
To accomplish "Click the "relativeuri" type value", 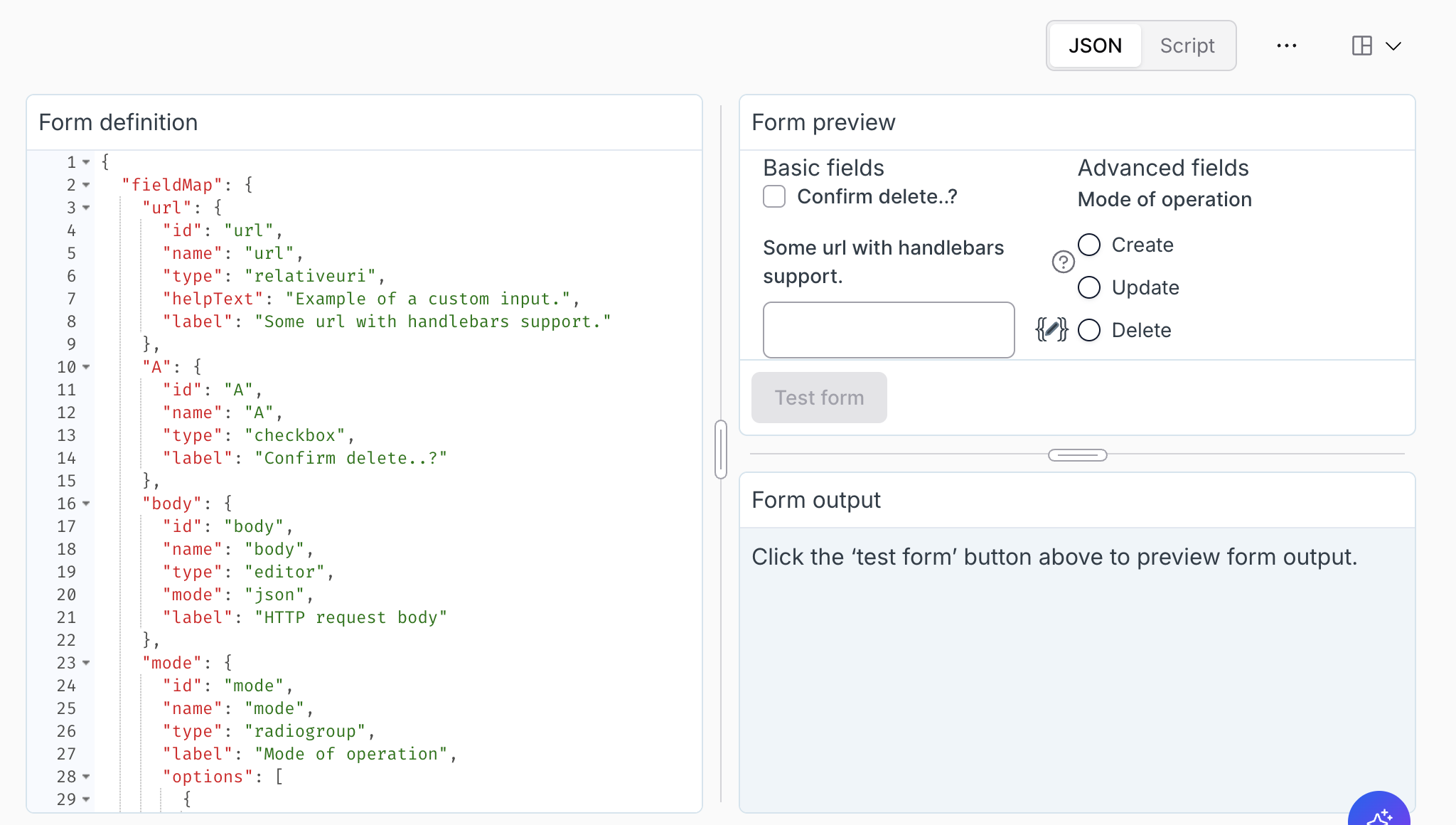I will [310, 276].
